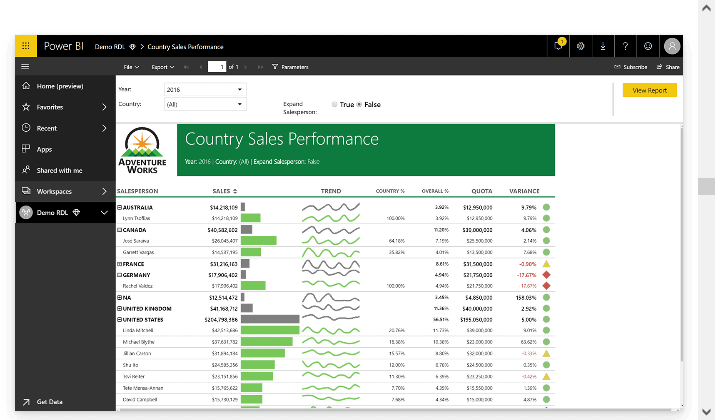
Task: Open the Year dropdown
Action: [205, 89]
